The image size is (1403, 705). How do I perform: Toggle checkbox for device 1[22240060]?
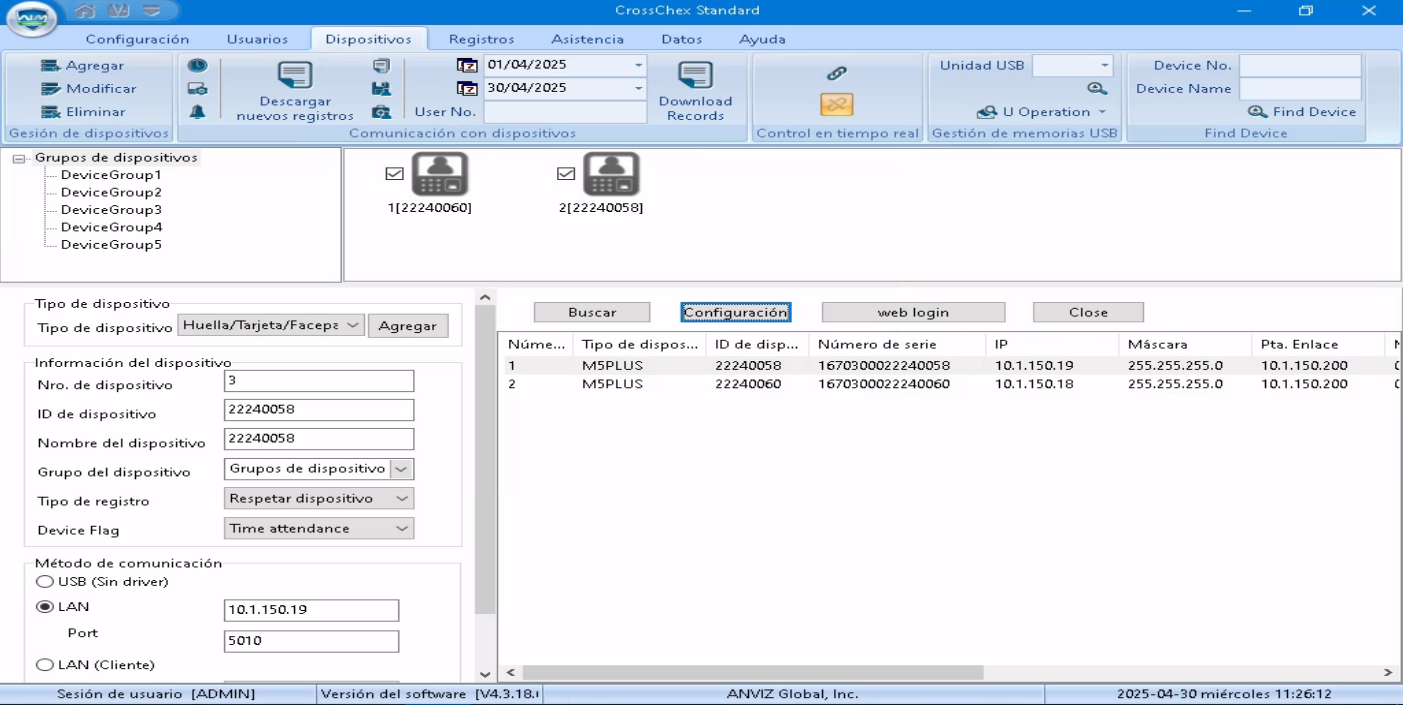[394, 174]
